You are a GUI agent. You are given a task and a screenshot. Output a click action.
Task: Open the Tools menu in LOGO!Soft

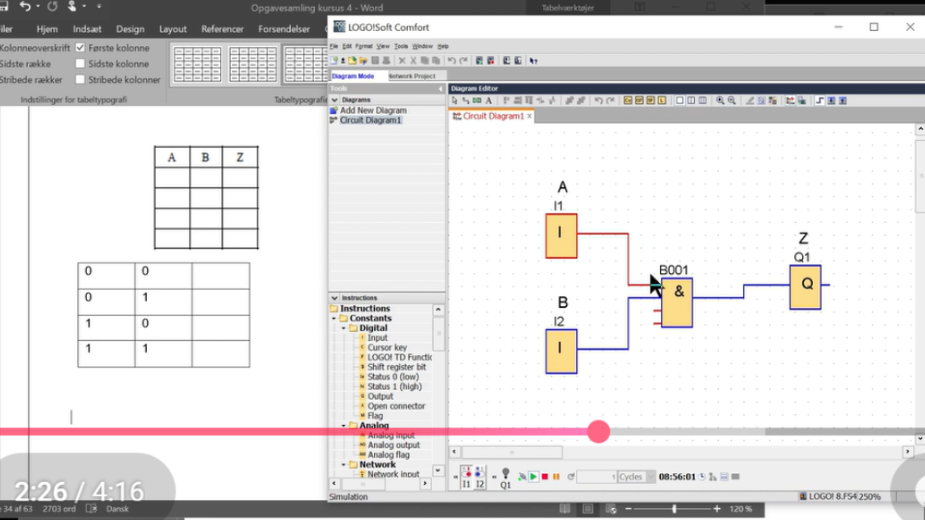pyautogui.click(x=401, y=46)
